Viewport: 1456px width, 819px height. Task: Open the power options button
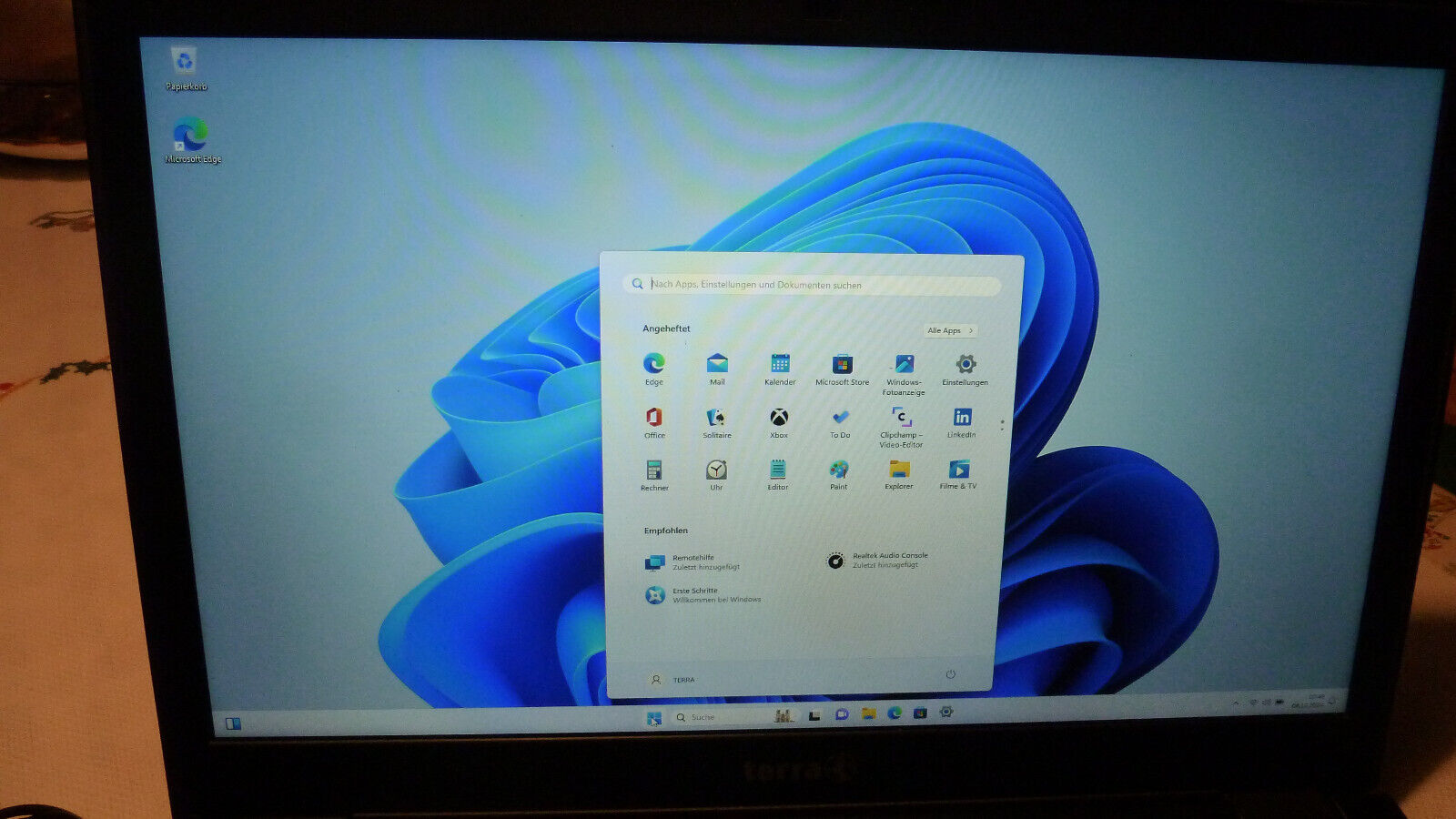click(950, 674)
